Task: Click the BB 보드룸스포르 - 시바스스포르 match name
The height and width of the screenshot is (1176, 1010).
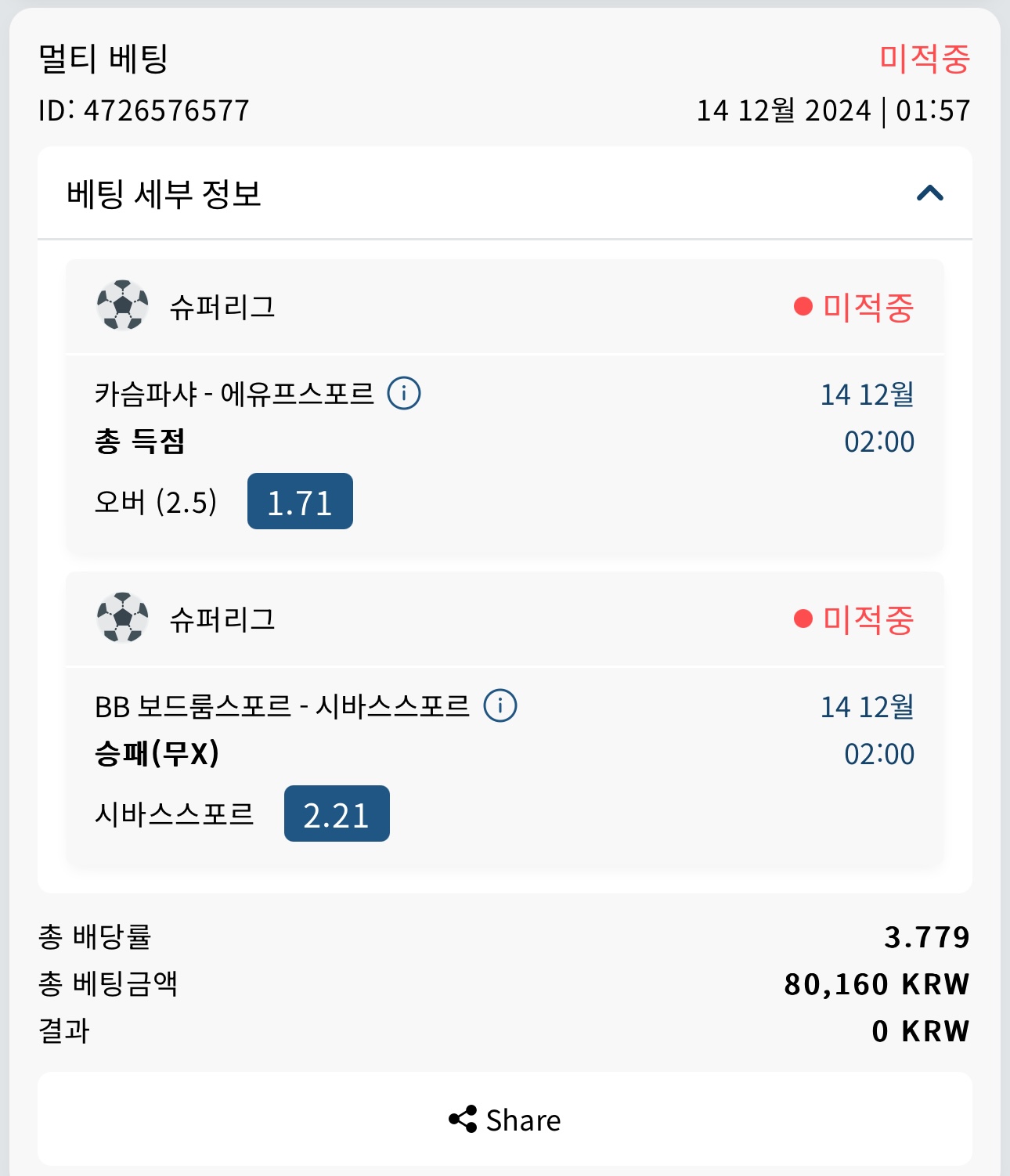Action: click(282, 706)
